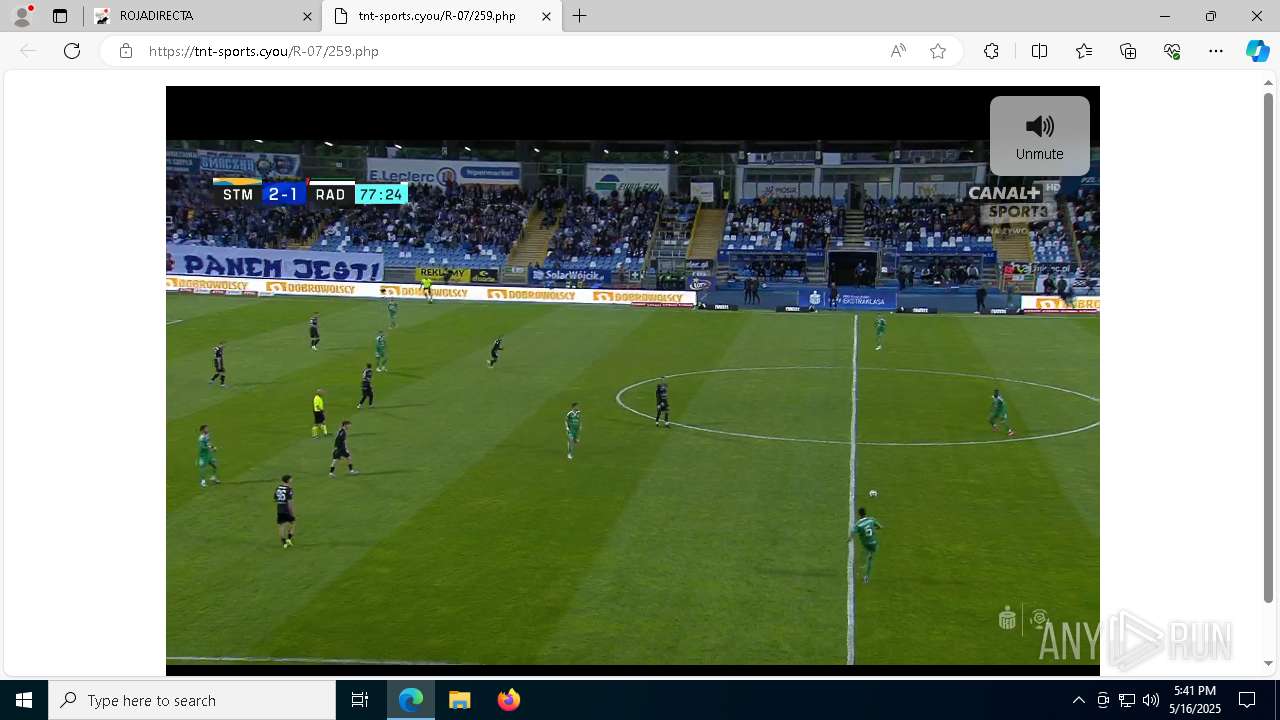Switch to the ROJADIRECTA tab

pyautogui.click(x=203, y=16)
